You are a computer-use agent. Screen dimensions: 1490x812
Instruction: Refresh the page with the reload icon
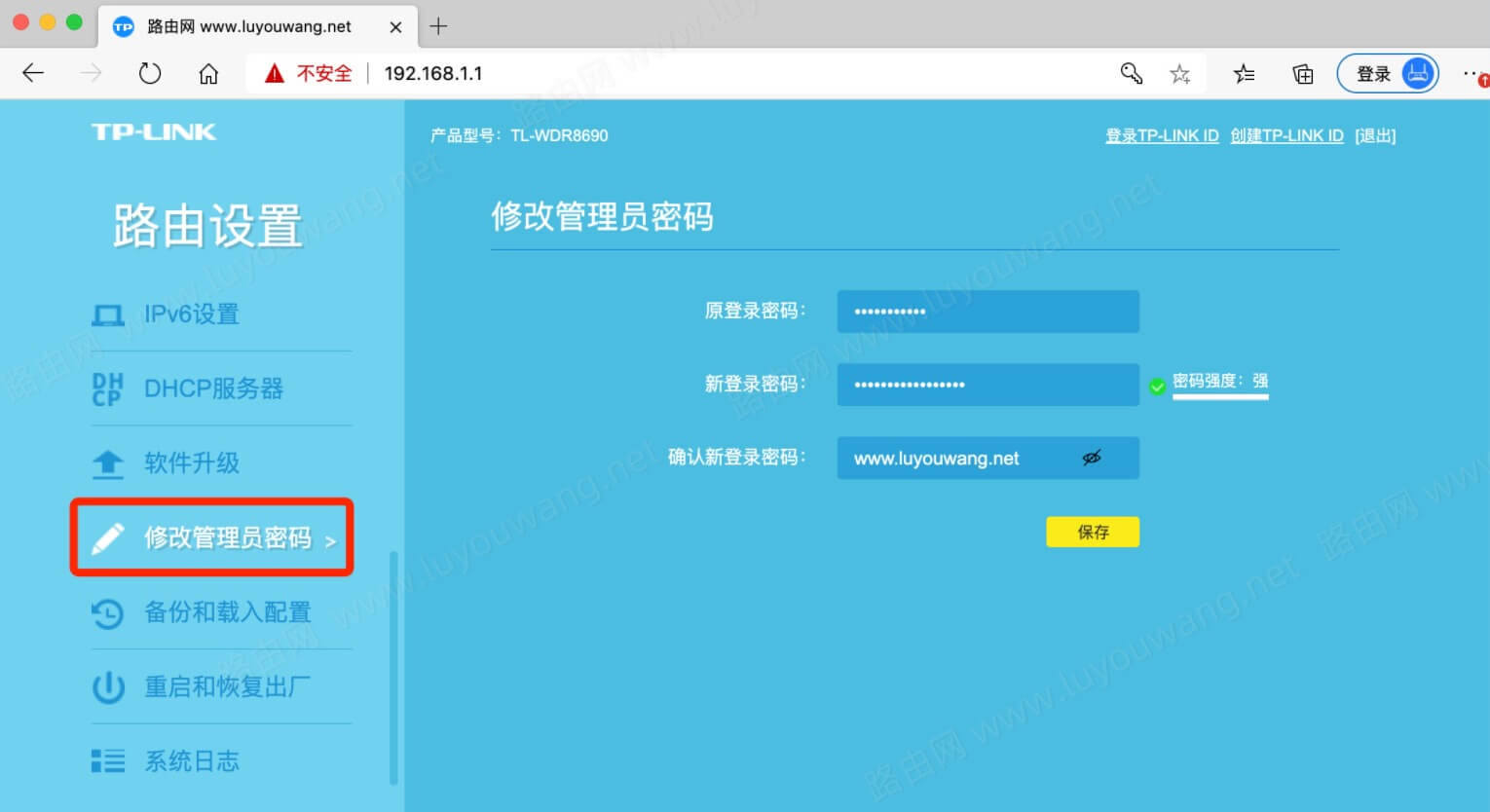(x=149, y=72)
